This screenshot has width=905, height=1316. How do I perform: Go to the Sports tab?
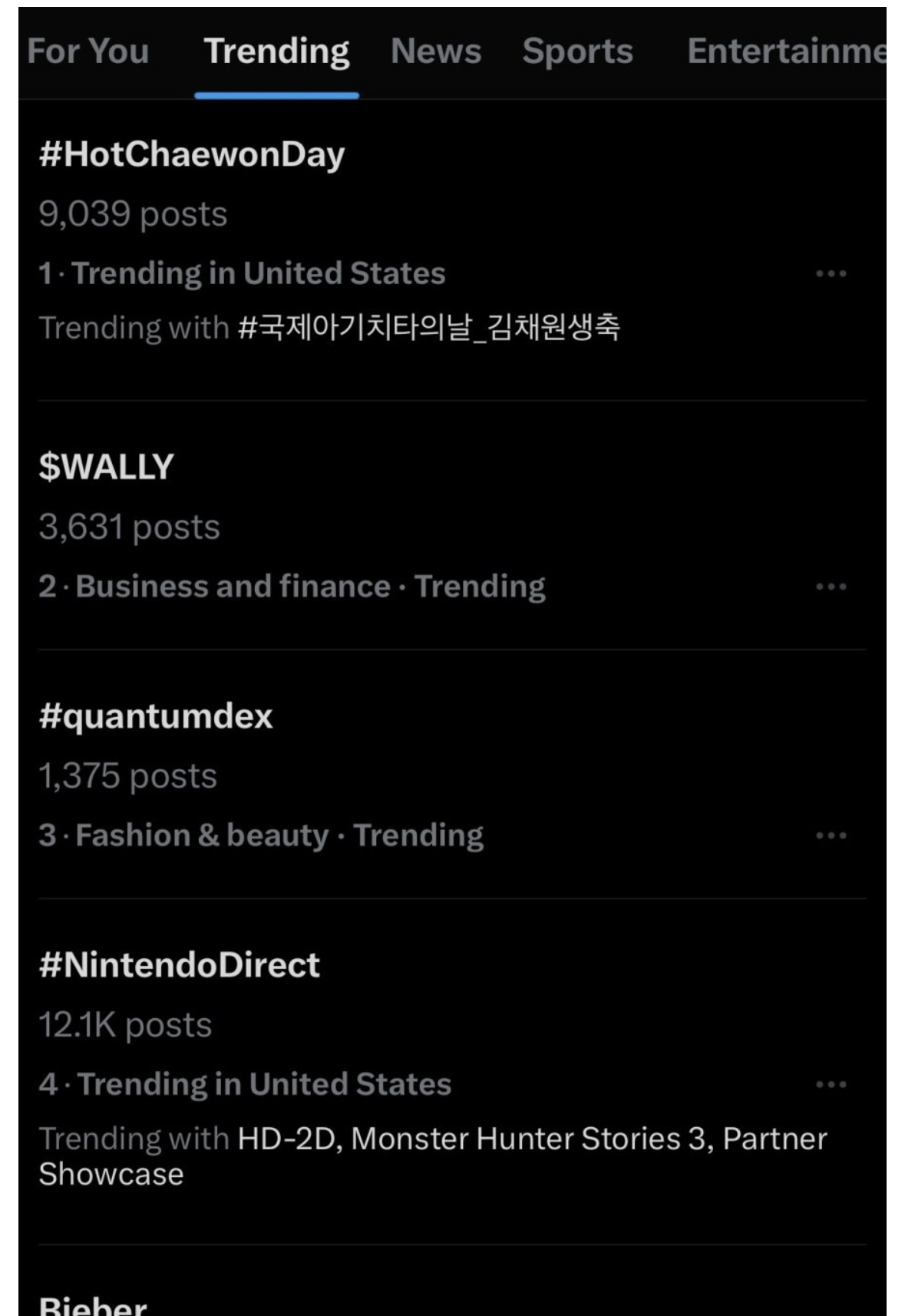pyautogui.click(x=577, y=51)
